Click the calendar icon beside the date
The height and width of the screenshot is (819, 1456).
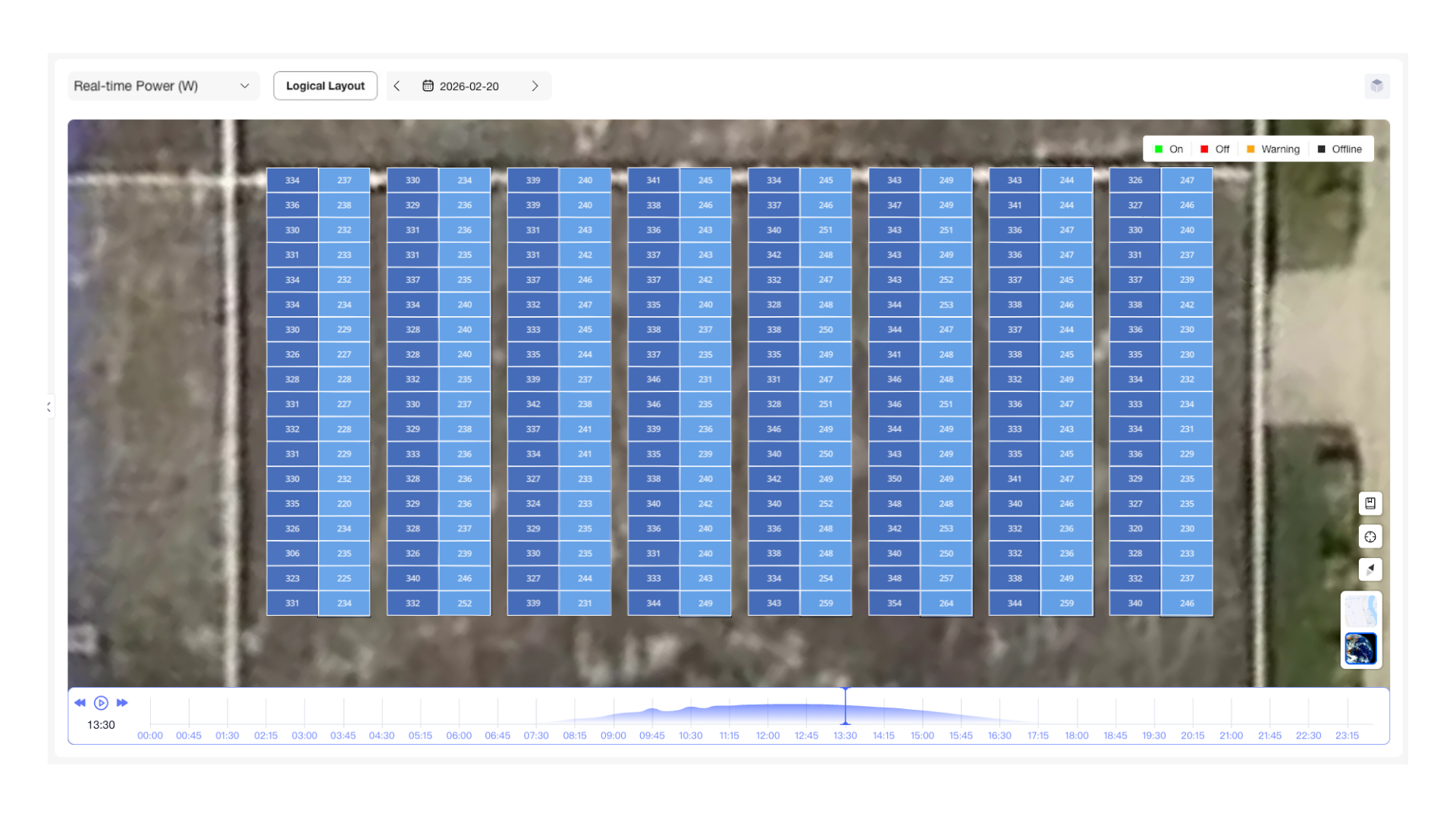point(428,86)
